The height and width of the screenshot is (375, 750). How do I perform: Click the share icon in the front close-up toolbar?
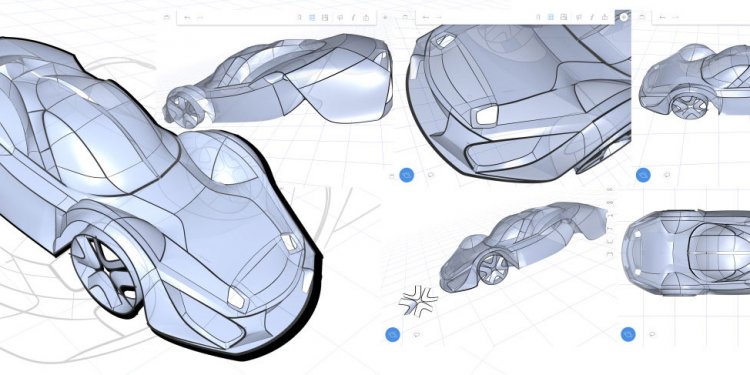pos(605,17)
